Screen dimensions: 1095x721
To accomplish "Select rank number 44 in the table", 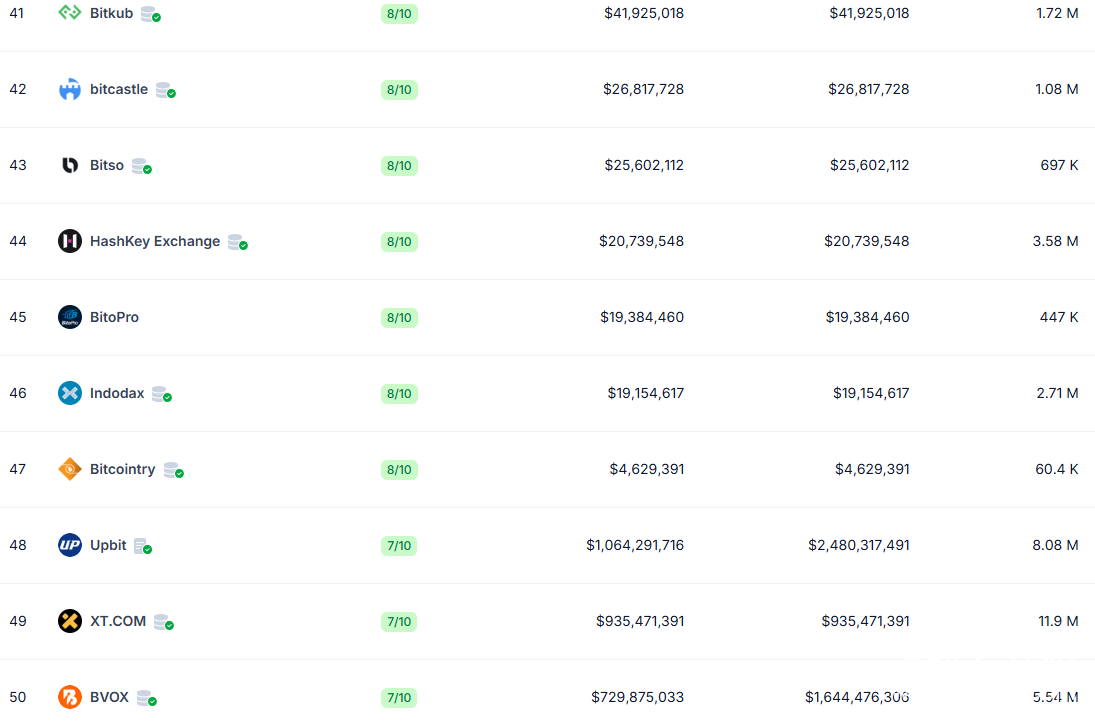I will tap(18, 241).
